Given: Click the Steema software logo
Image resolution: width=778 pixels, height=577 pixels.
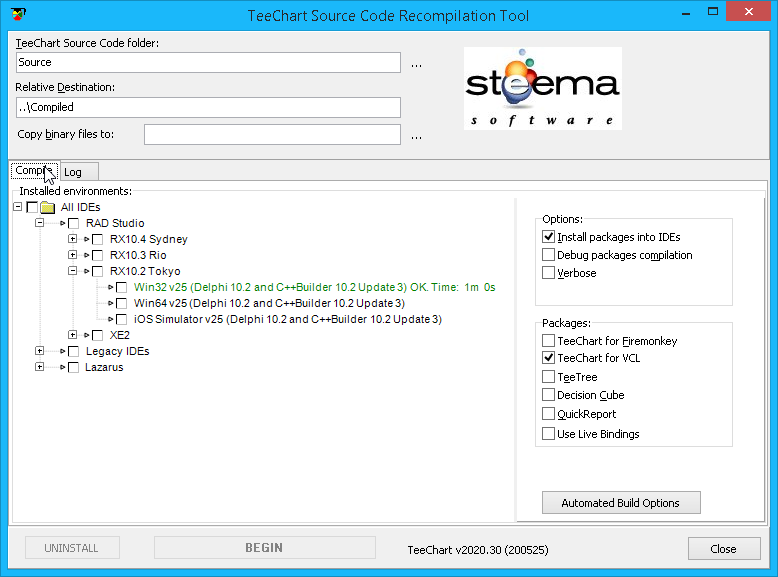Looking at the screenshot, I should click(543, 88).
